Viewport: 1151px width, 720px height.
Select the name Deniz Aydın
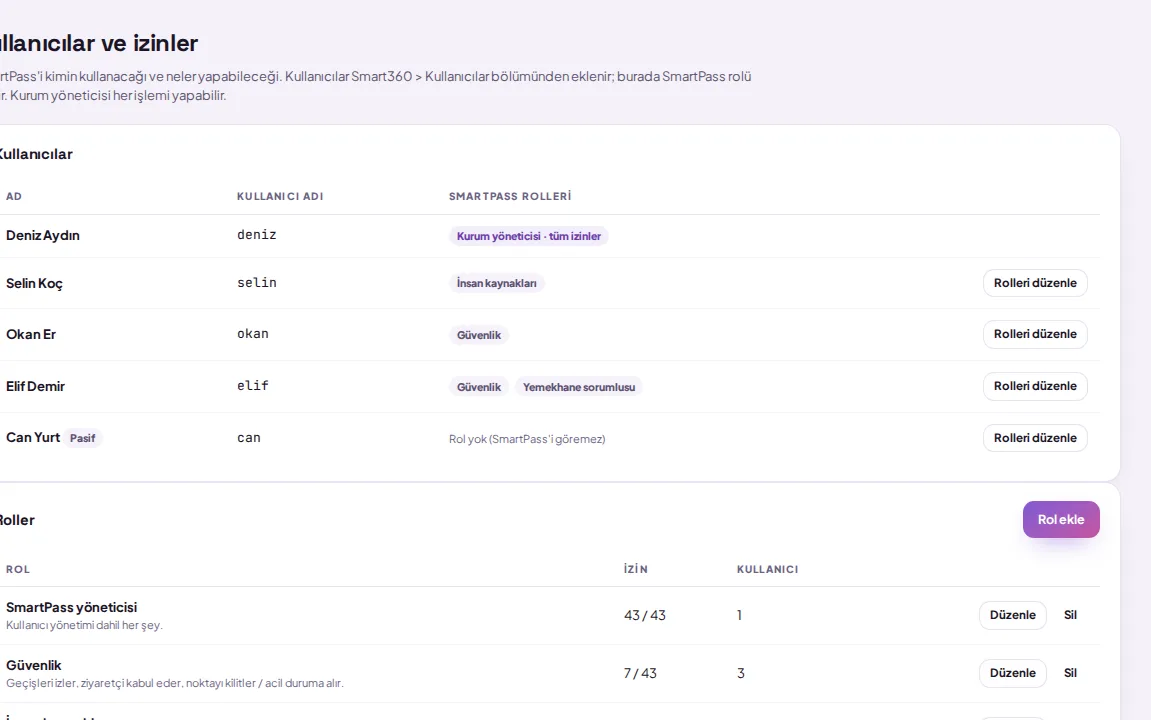click(x=43, y=236)
